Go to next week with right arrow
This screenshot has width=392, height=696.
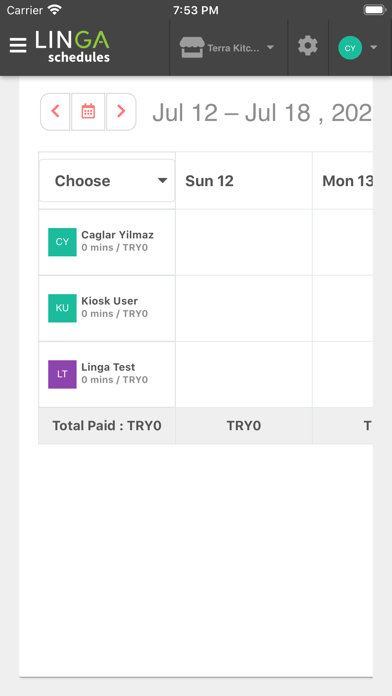coord(121,111)
